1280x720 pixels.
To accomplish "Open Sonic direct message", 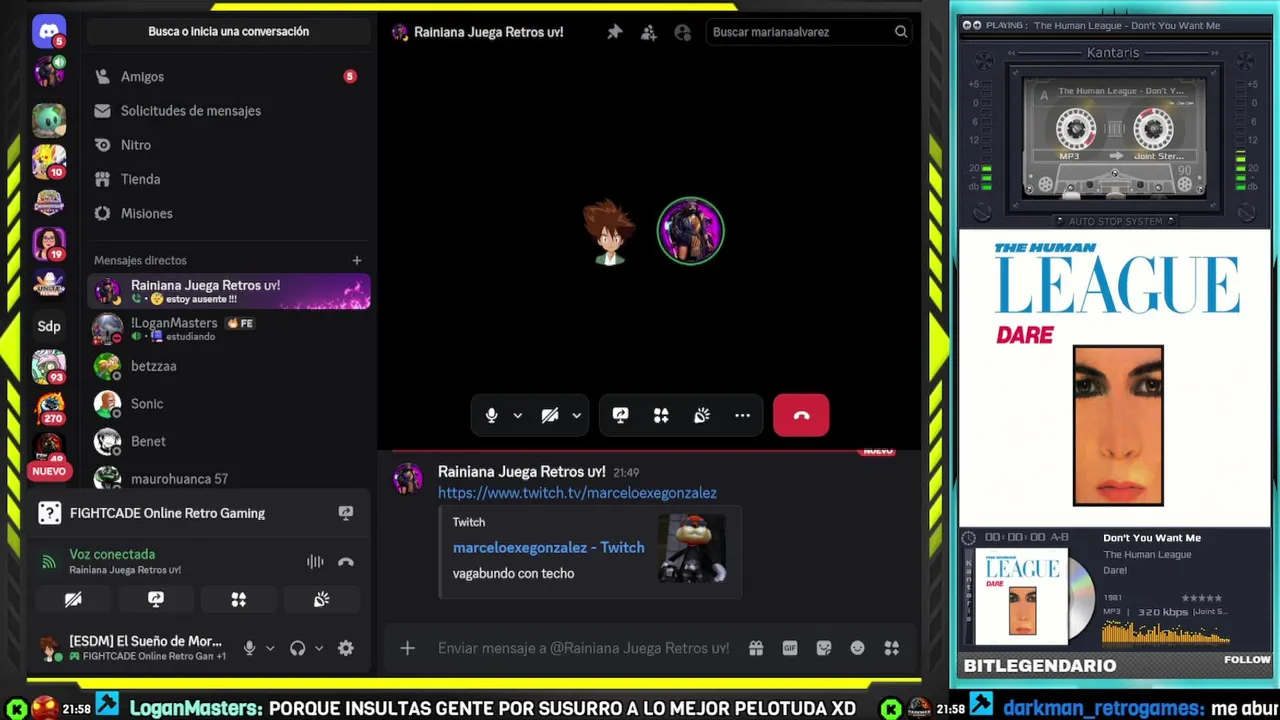I will (229, 404).
